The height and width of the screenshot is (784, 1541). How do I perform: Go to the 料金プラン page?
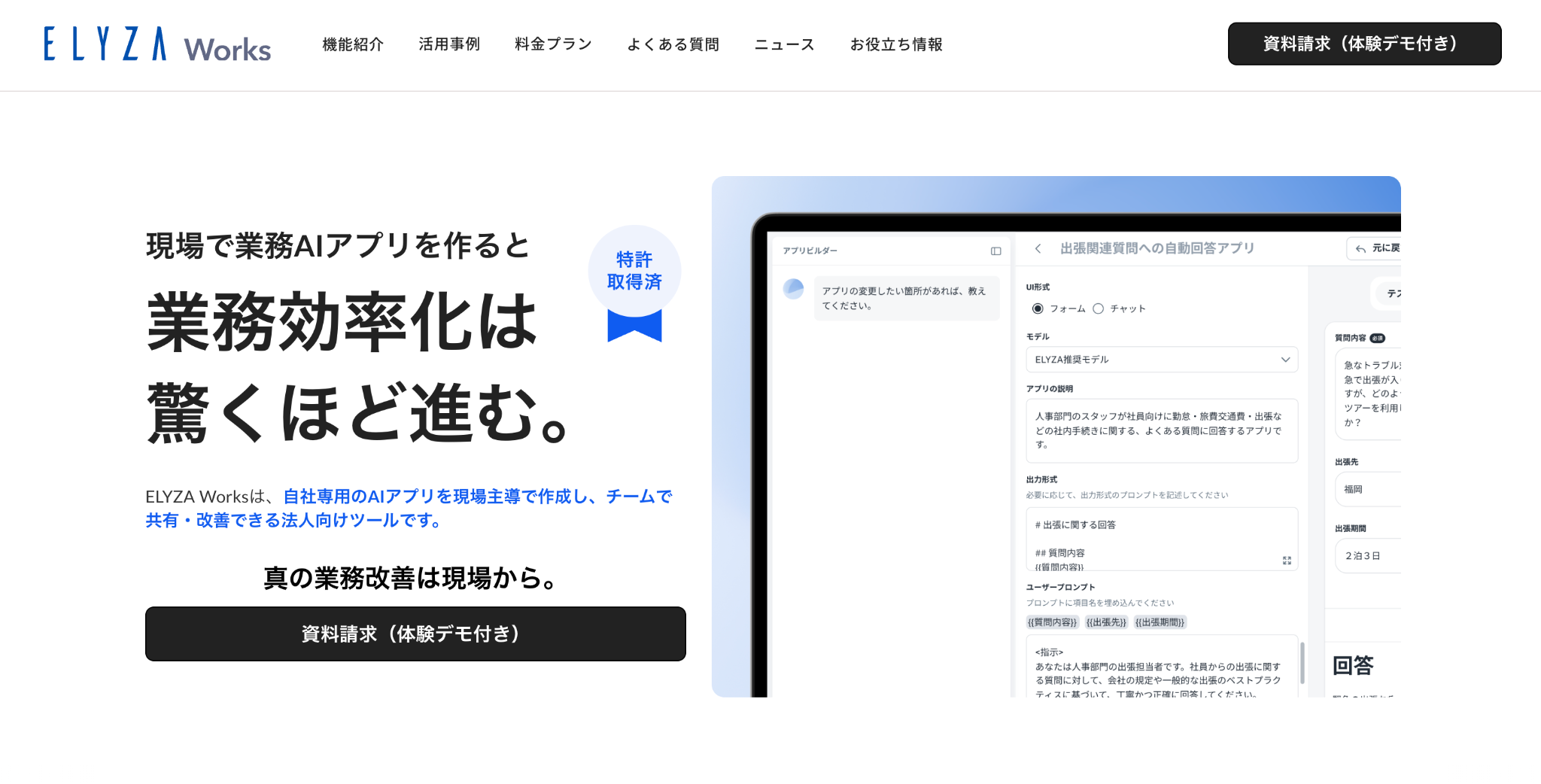click(553, 44)
